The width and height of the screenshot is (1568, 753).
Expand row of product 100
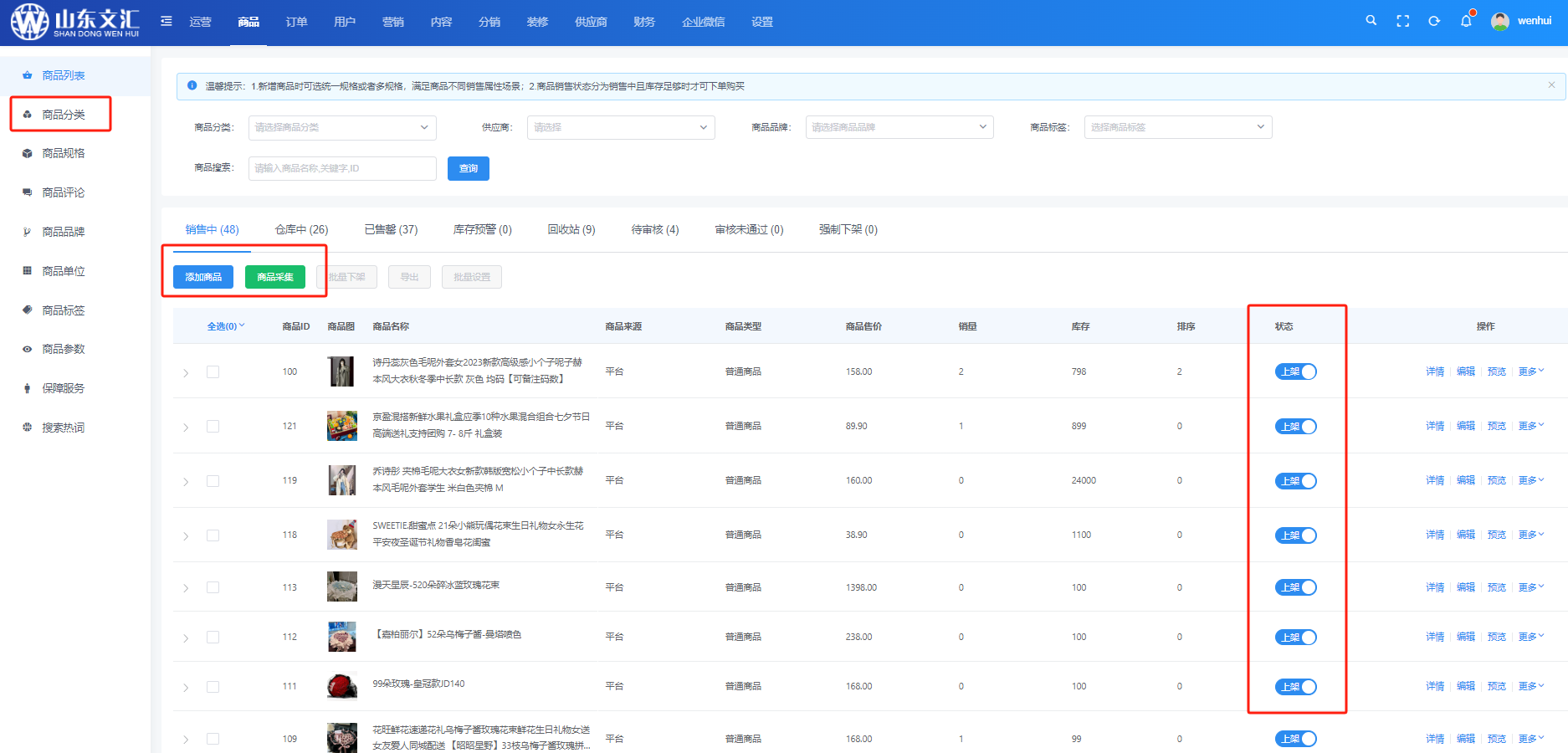pos(186,372)
